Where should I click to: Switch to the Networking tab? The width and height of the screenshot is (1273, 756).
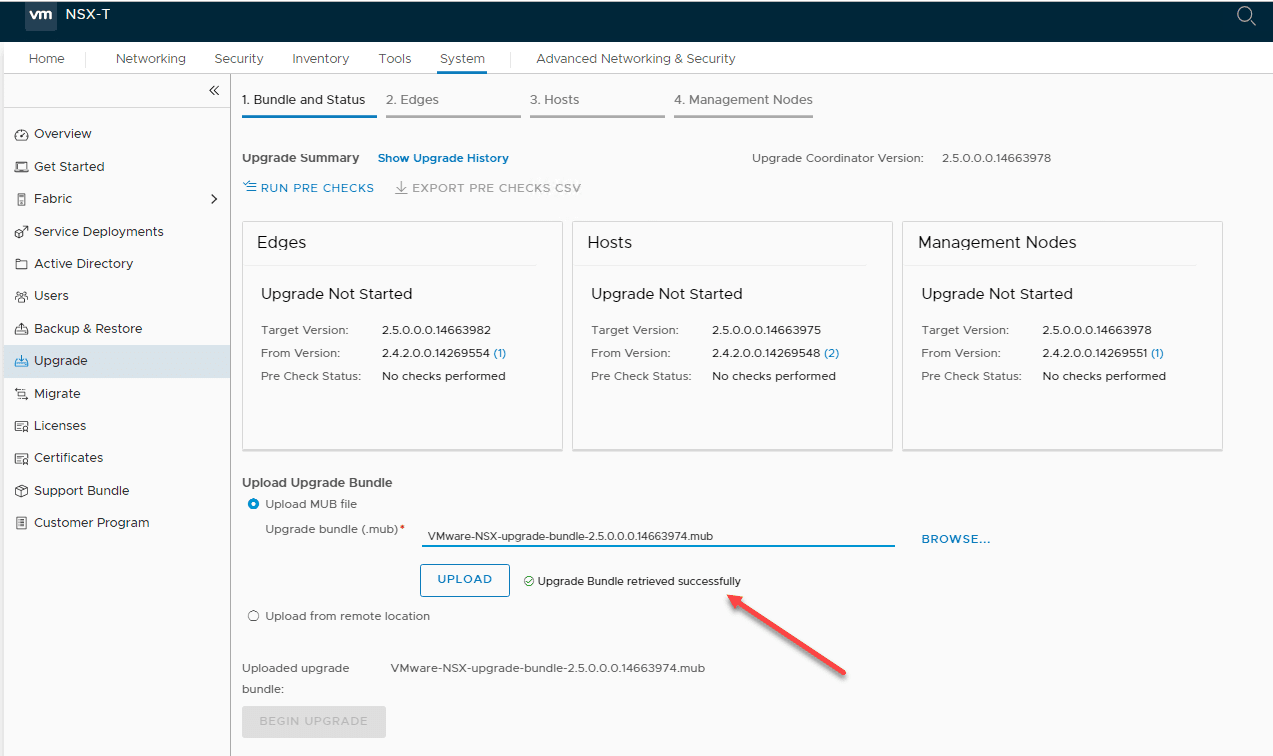(x=150, y=58)
